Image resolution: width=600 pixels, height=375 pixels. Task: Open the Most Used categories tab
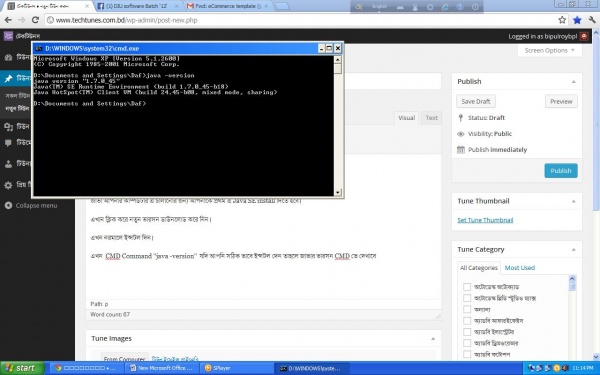tap(520, 268)
